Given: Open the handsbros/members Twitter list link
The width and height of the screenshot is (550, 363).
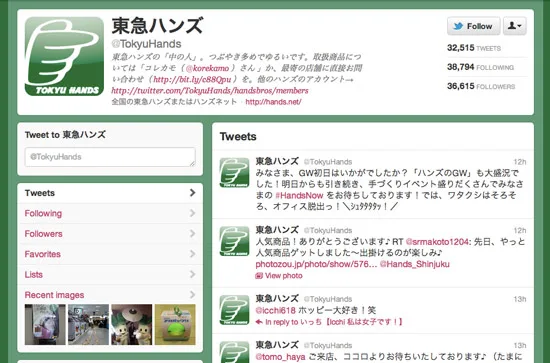Looking at the screenshot, I should coord(210,90).
